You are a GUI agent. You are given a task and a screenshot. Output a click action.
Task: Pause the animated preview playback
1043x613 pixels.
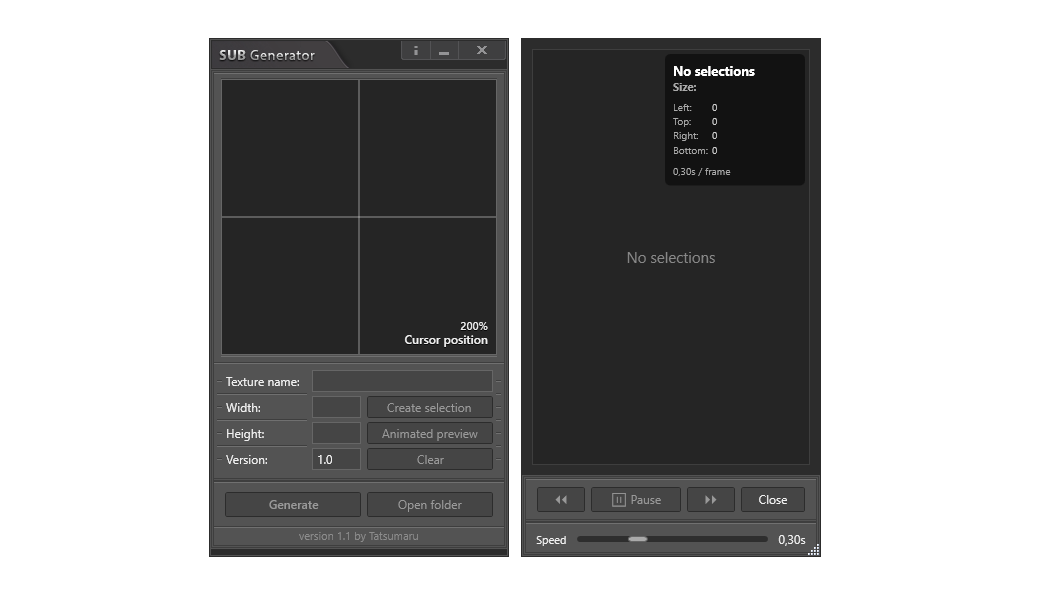[x=636, y=499]
